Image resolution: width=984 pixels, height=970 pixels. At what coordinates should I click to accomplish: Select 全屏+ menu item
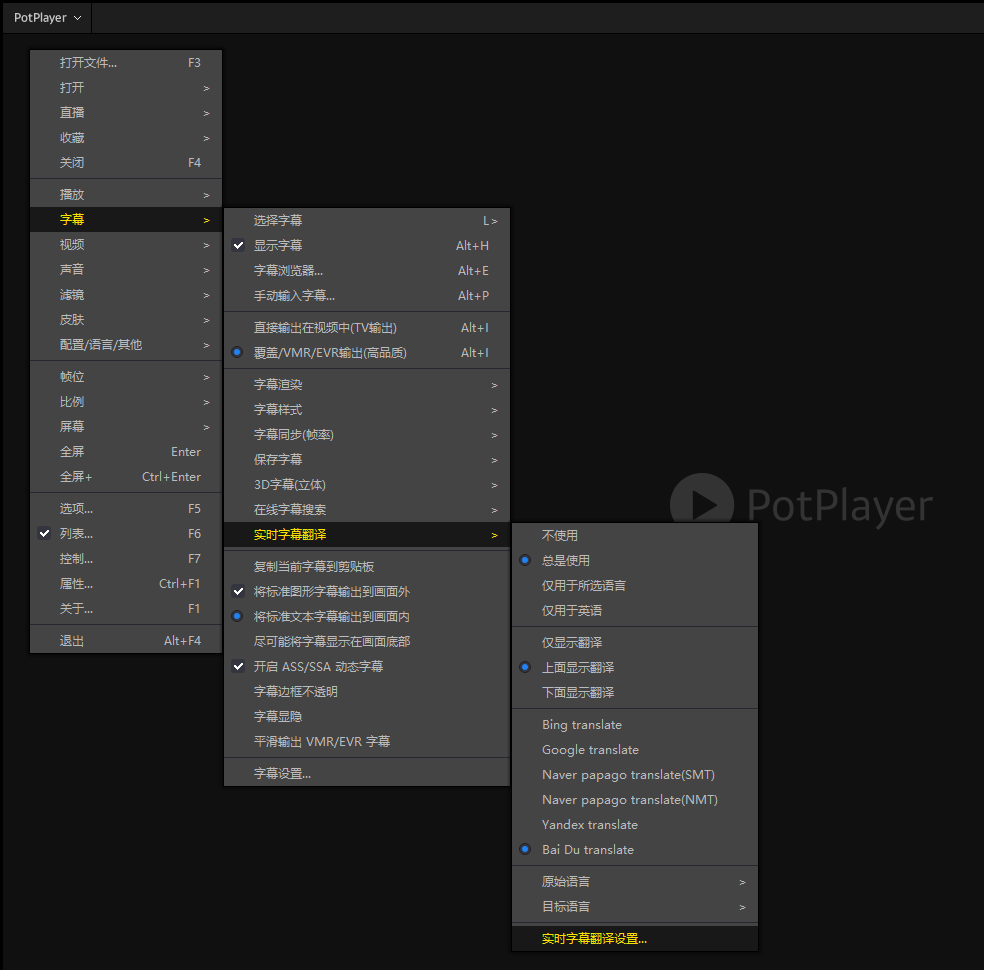coord(126,477)
